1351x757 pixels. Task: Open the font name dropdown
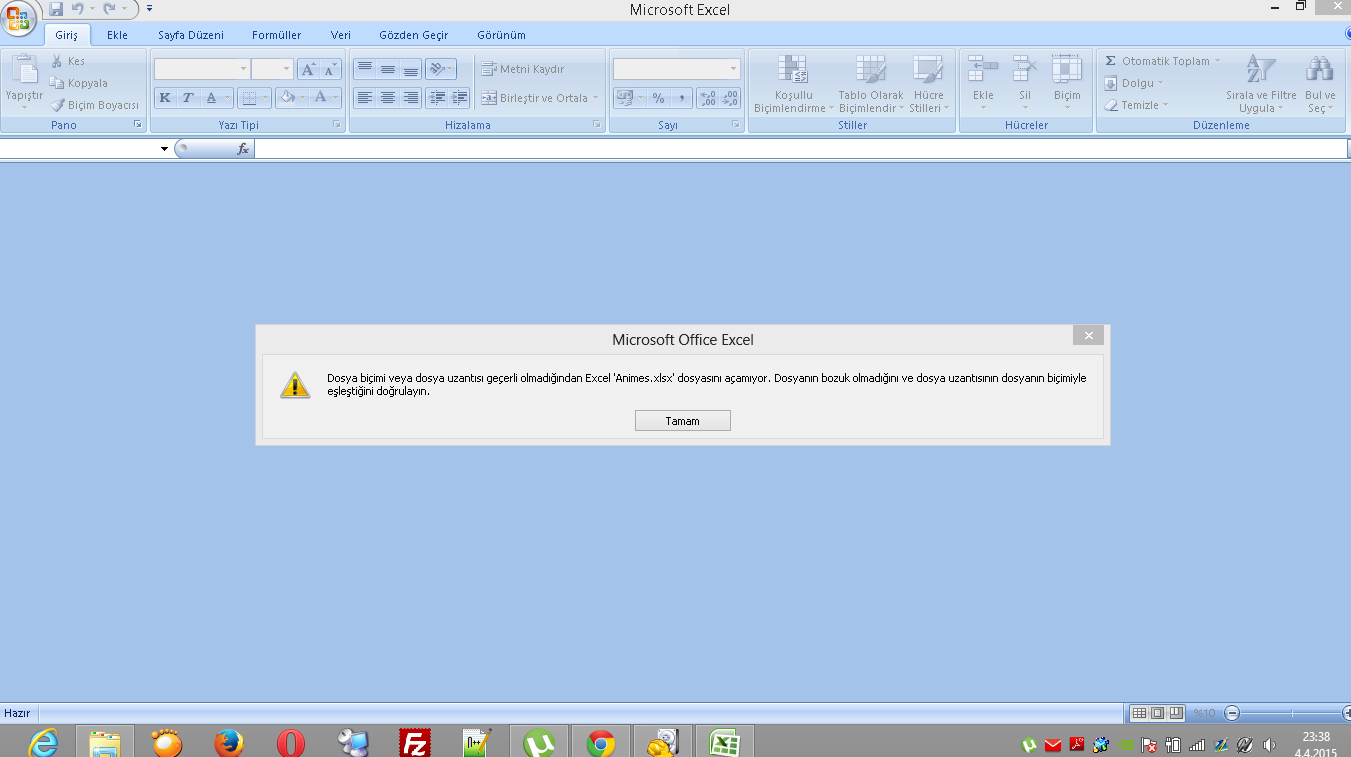click(x=243, y=69)
